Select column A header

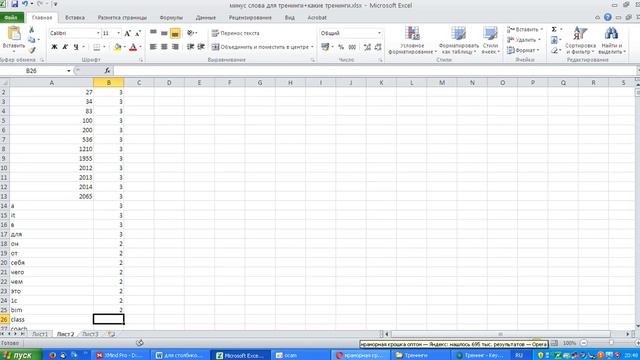click(51, 82)
